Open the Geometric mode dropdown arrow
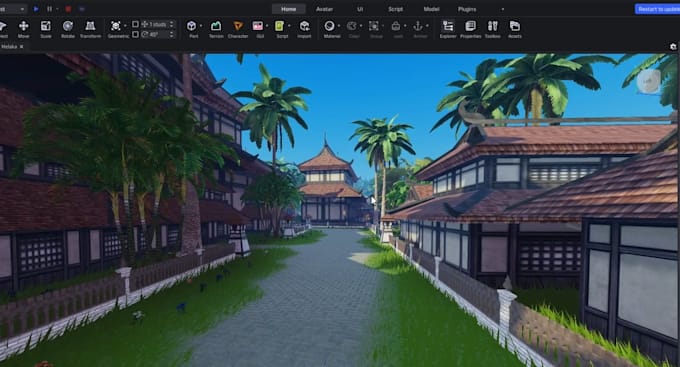 tap(125, 26)
